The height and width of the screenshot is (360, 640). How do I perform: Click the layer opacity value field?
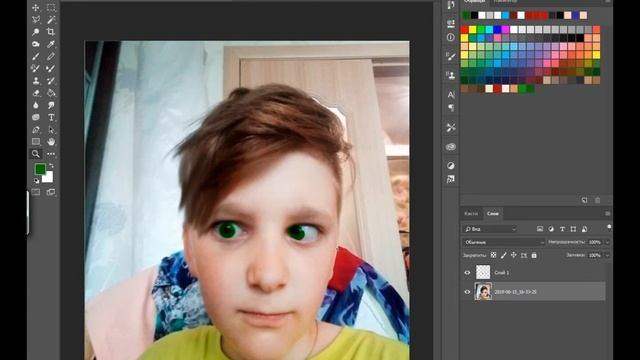[x=595, y=242]
